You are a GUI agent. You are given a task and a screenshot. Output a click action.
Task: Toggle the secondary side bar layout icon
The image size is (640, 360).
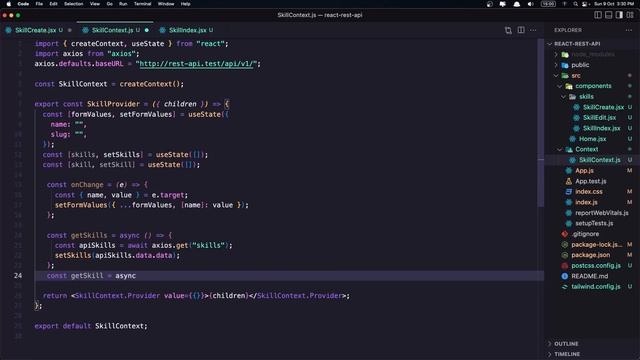click(x=619, y=15)
